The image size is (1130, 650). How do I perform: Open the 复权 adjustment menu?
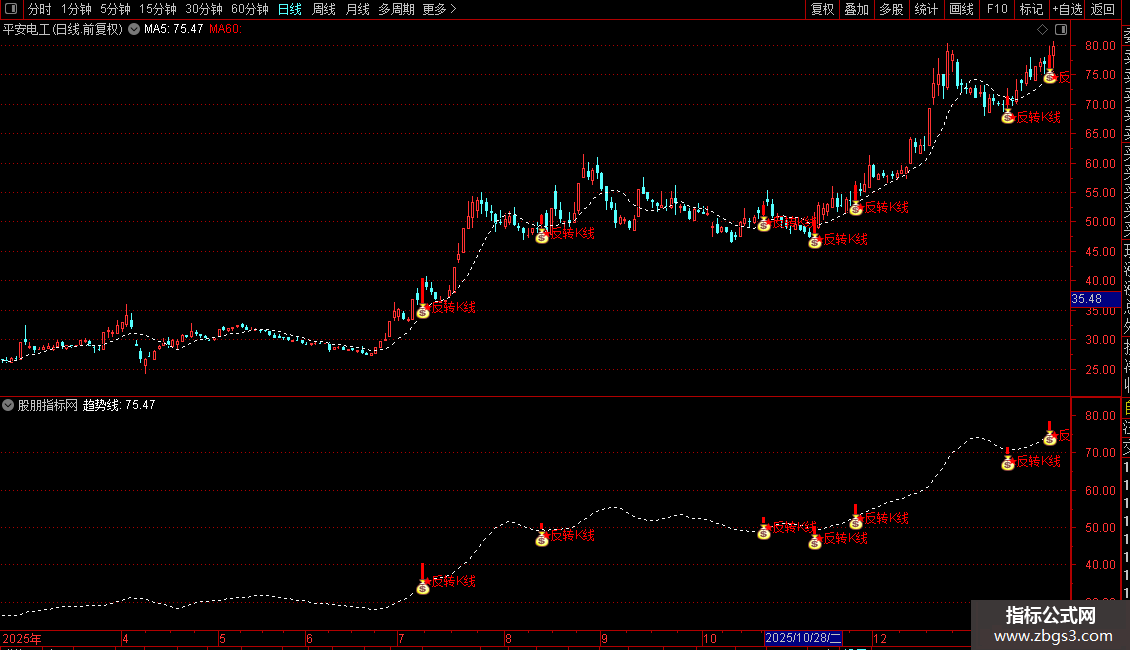tap(822, 9)
